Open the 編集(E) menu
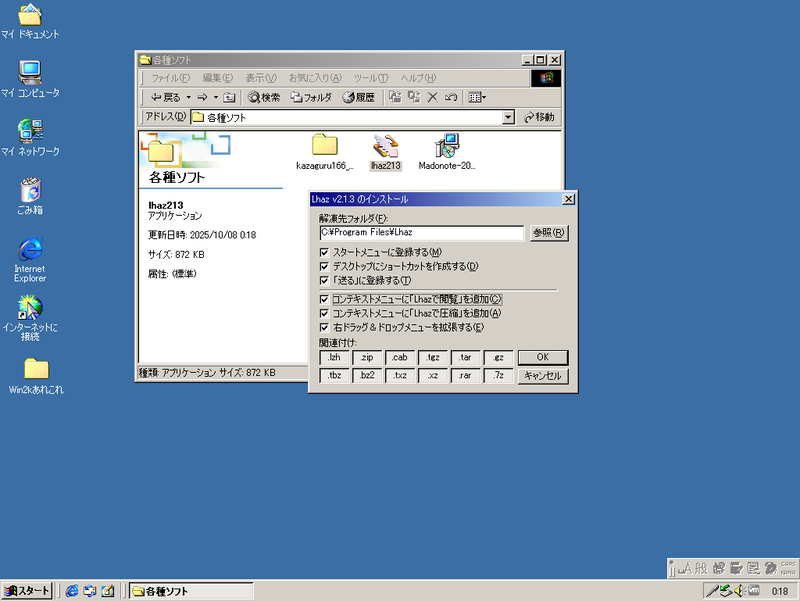Screen dimensions: 800x601 click(x=218, y=78)
